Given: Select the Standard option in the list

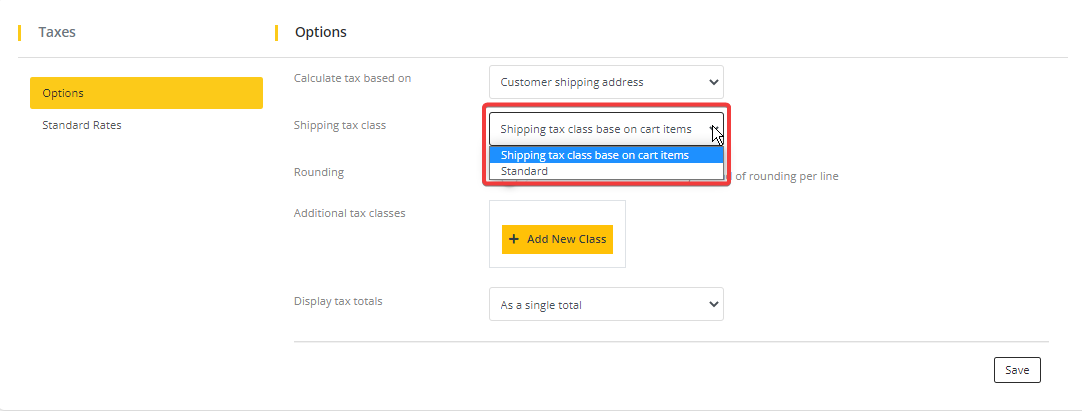Looking at the screenshot, I should tap(525, 171).
